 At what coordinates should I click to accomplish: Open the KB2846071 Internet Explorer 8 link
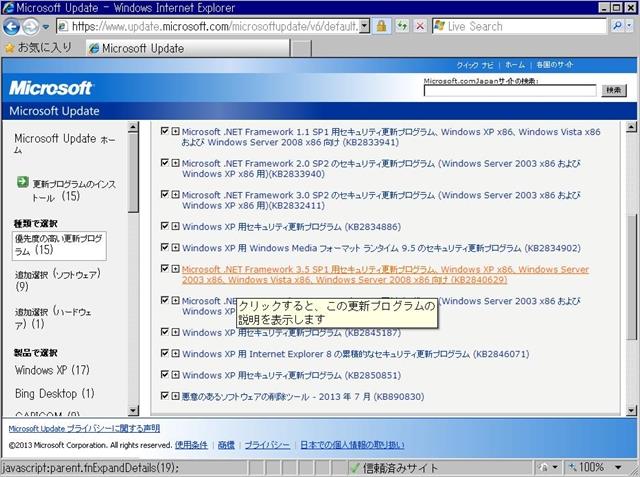tap(356, 354)
